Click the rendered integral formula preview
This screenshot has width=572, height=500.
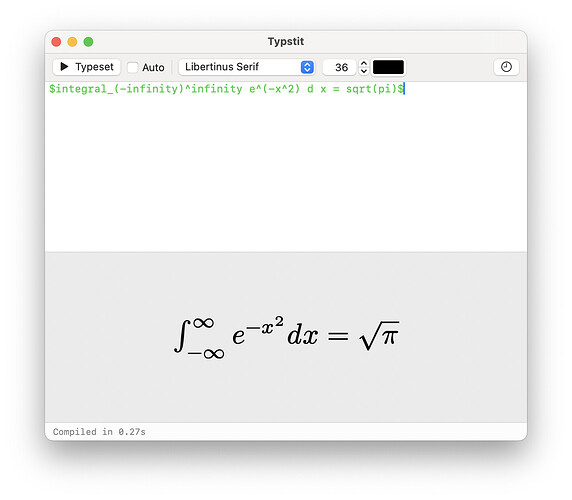[x=286, y=338]
